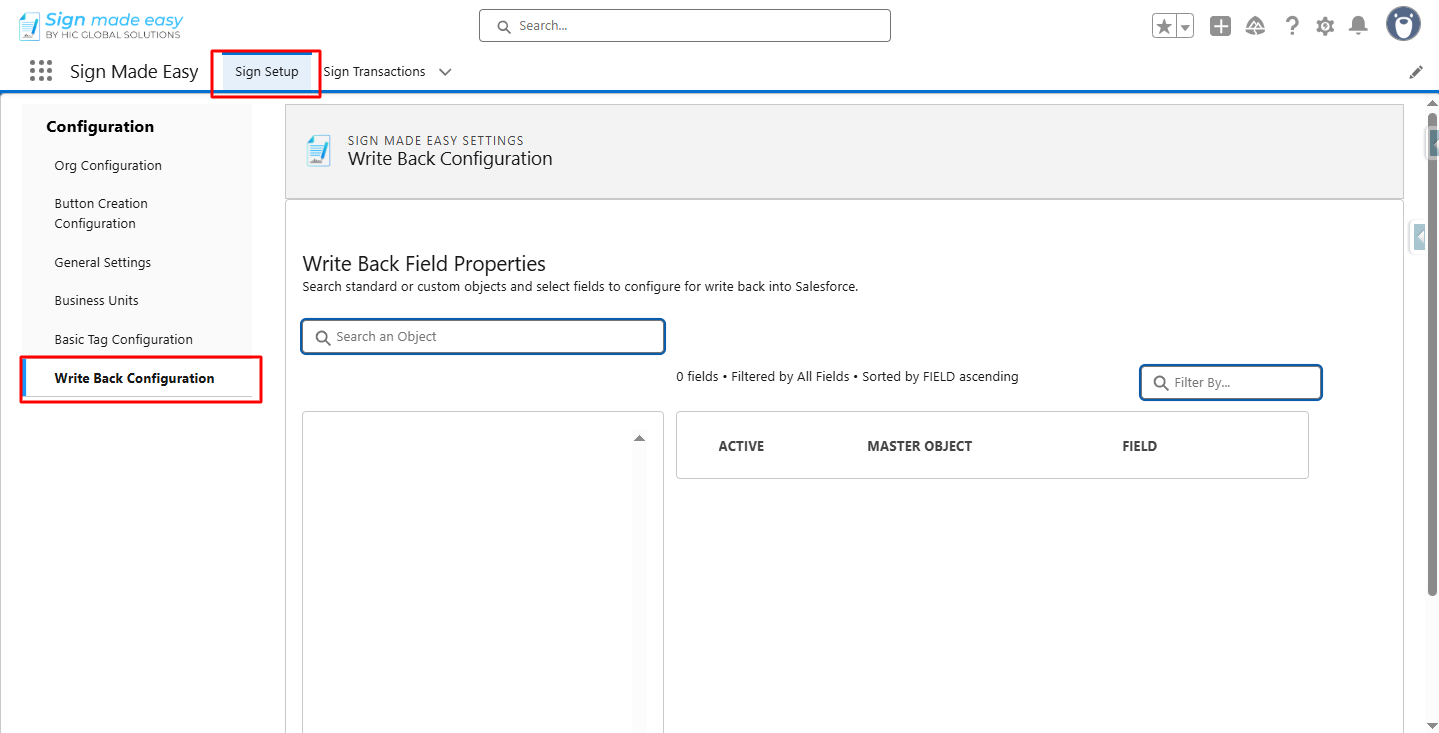Open the Help question mark icon
The width and height of the screenshot is (1439, 733).
1292,26
